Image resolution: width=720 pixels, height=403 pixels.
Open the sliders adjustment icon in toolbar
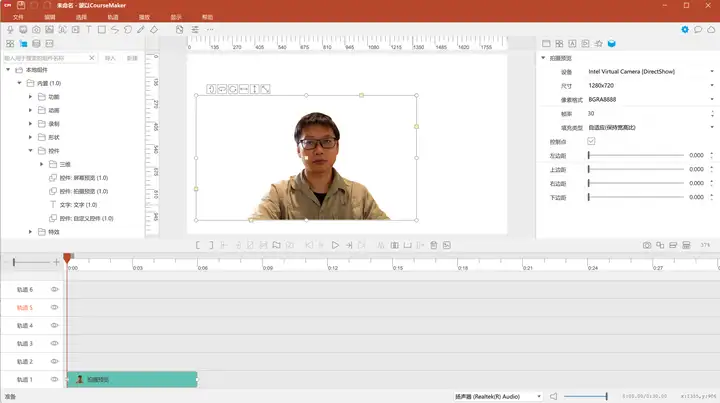pyautogui.click(x=195, y=29)
